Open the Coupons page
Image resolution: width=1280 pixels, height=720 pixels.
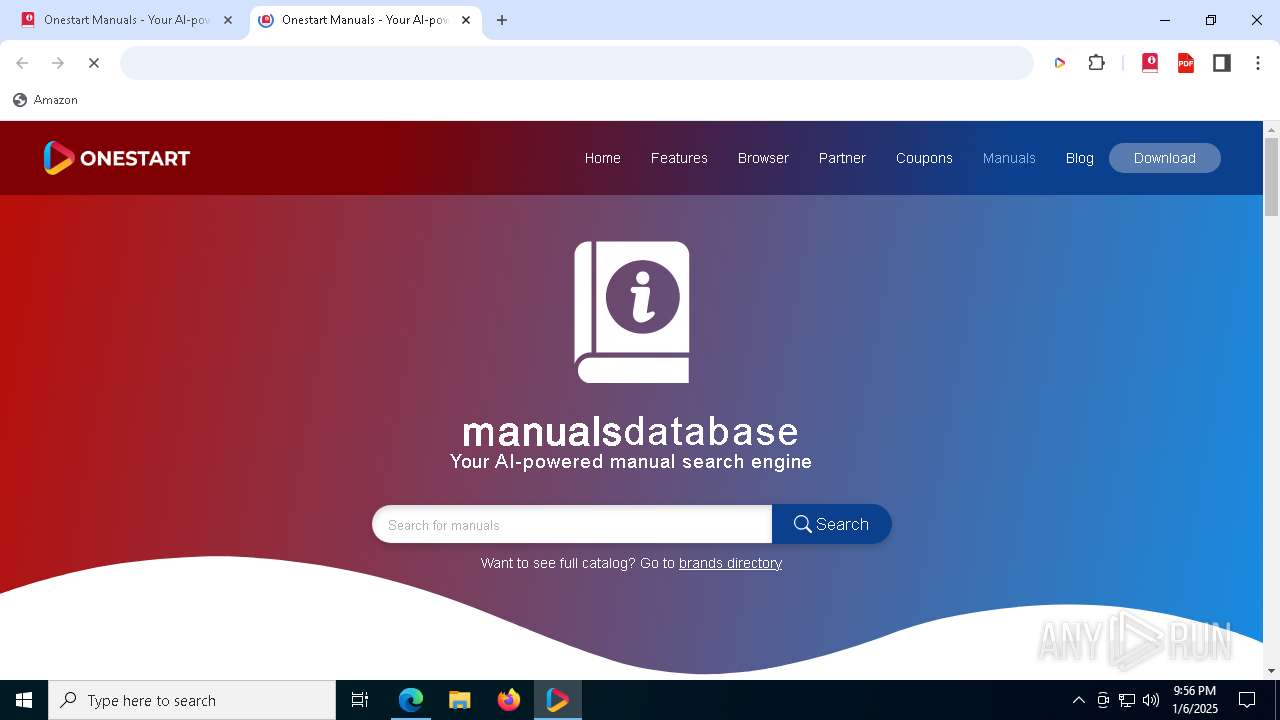click(924, 158)
